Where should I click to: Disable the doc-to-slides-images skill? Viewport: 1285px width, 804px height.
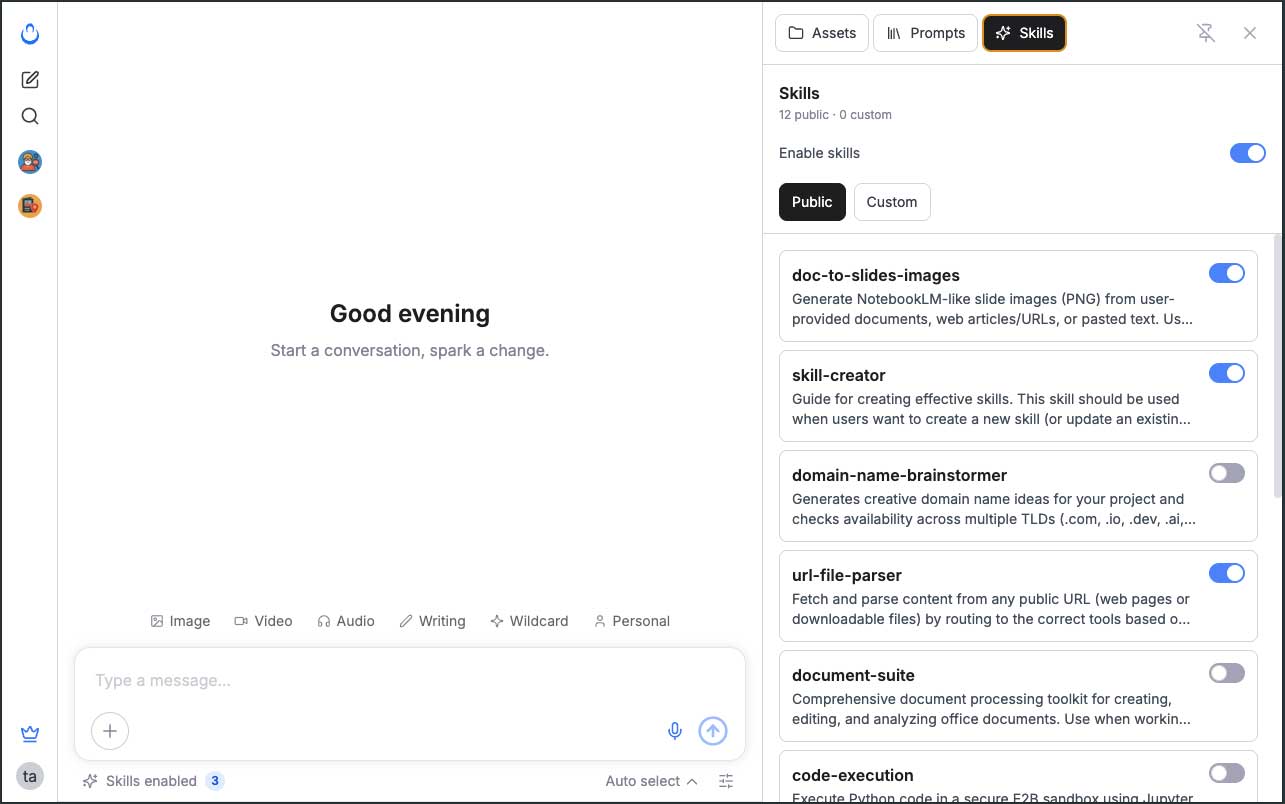1226,273
